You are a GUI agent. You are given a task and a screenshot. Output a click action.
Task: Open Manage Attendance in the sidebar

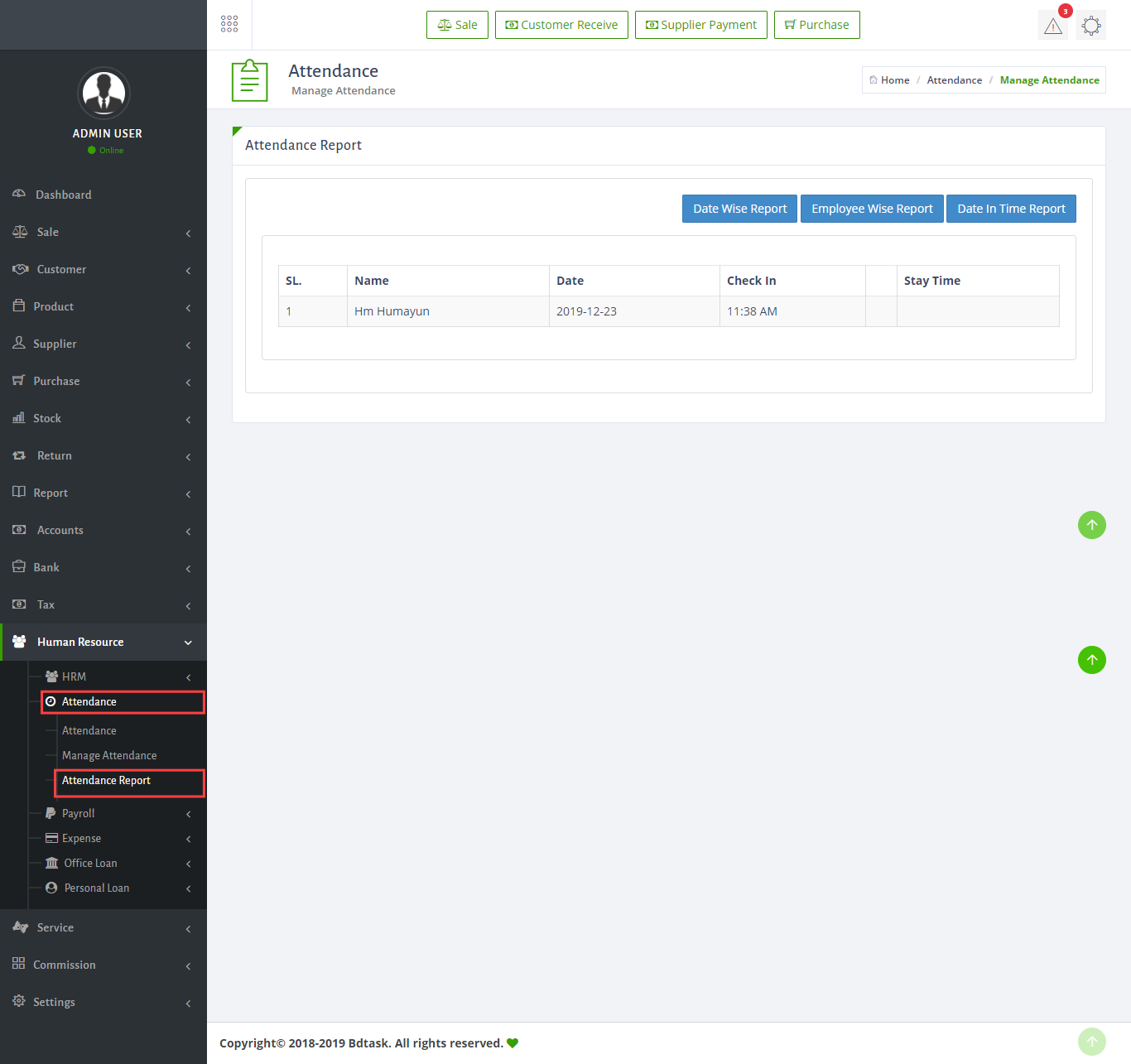[109, 755]
